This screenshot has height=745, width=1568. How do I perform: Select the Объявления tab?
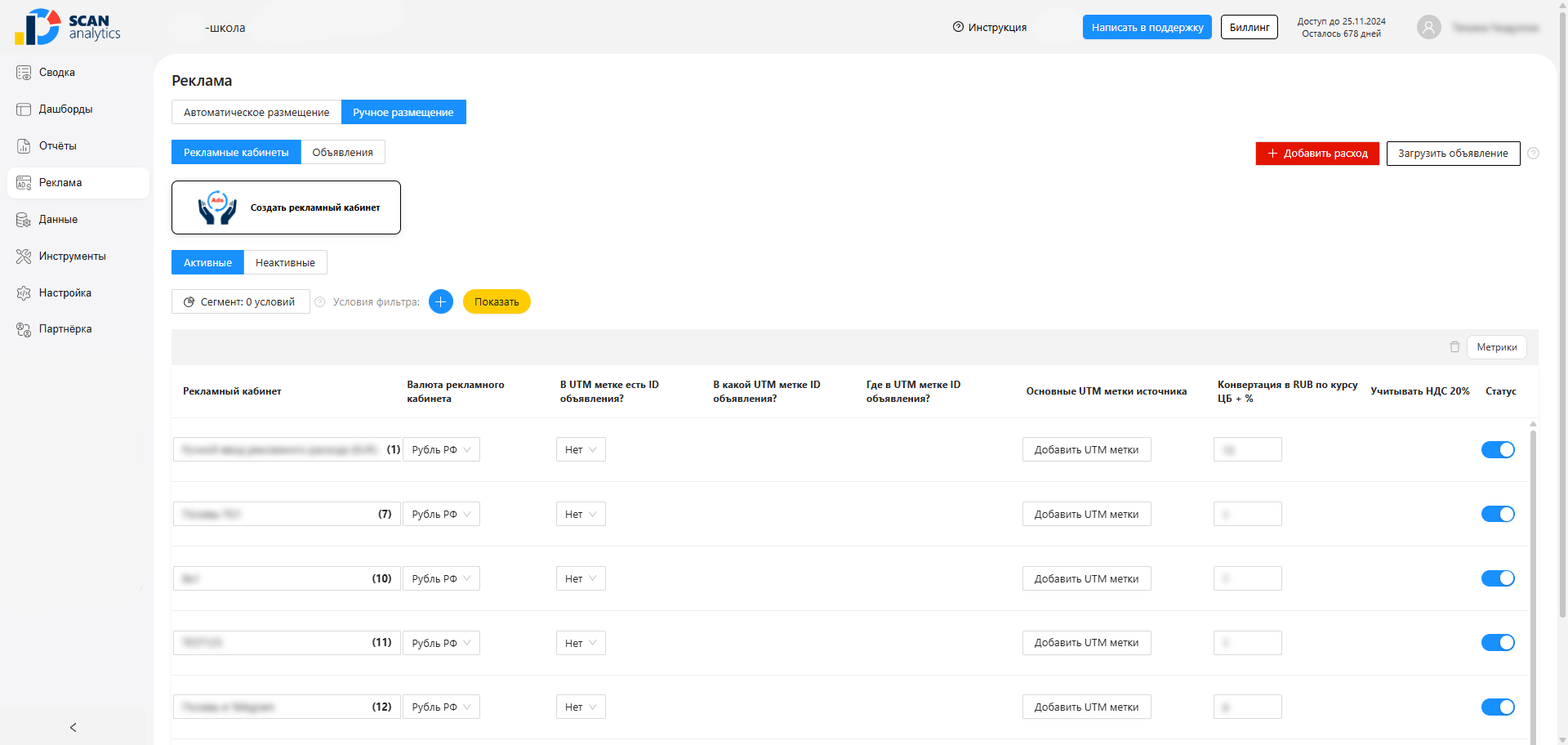coord(343,152)
